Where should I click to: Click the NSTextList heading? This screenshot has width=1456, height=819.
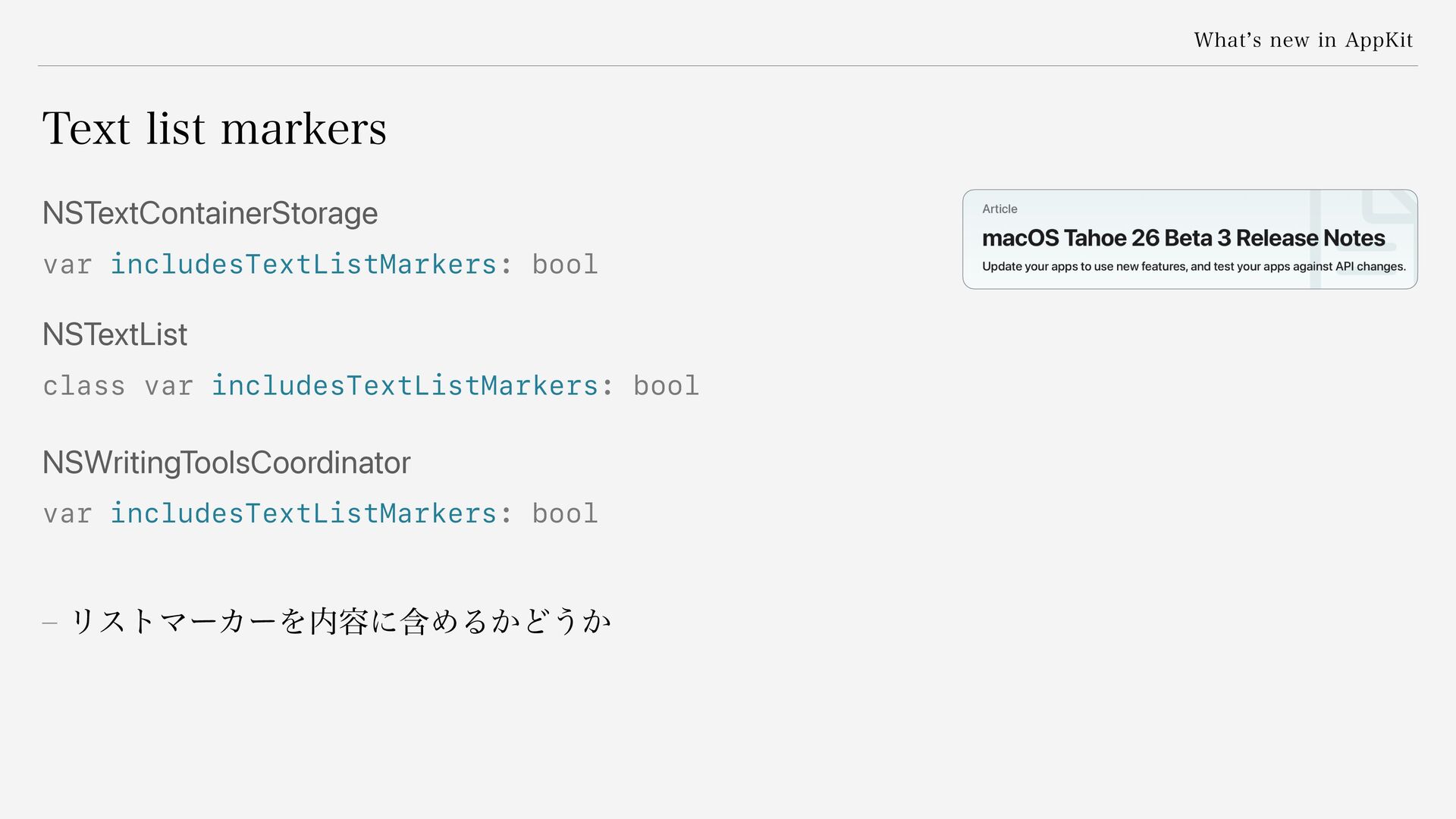[115, 334]
